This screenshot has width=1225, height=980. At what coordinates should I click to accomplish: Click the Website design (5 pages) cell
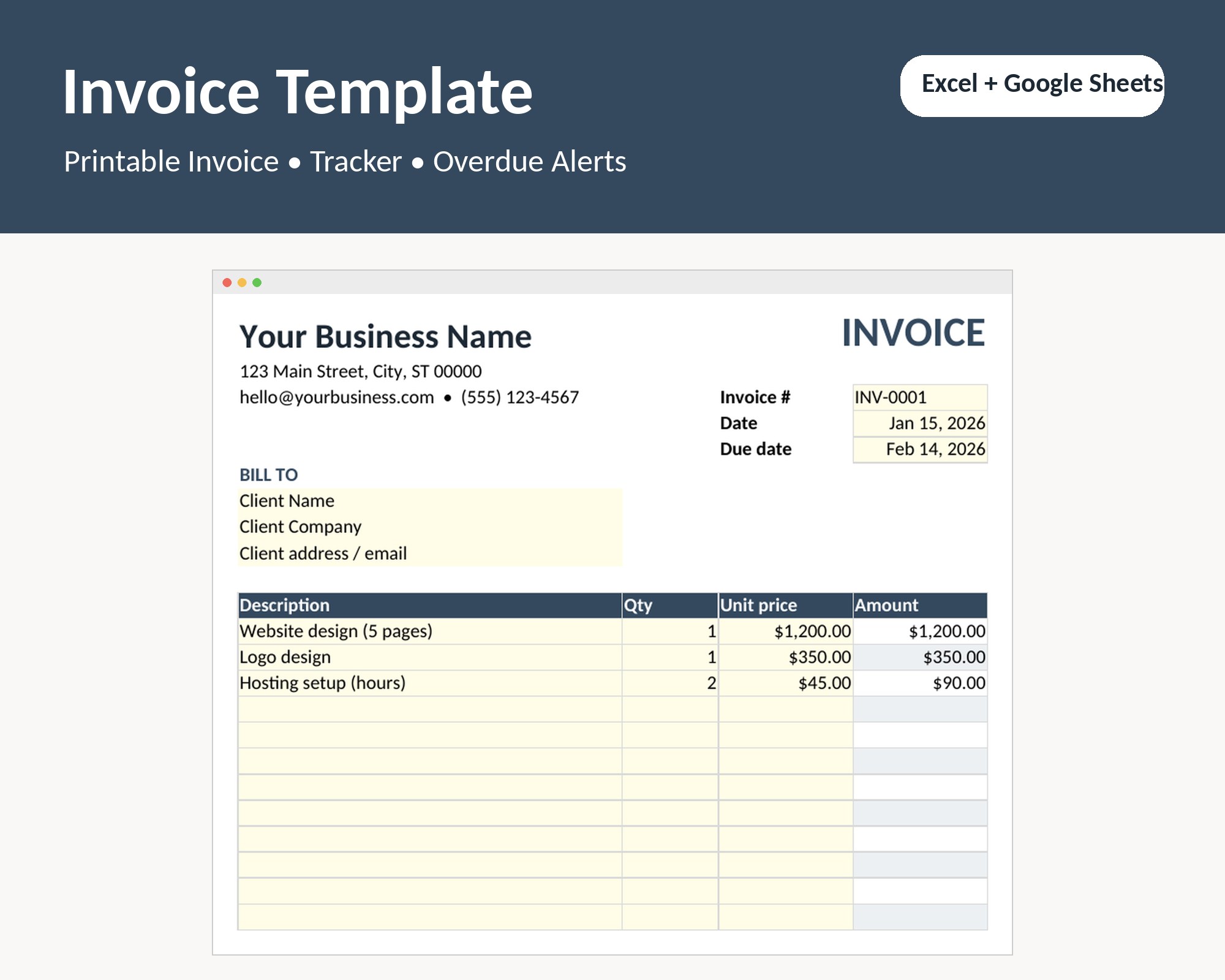click(x=430, y=631)
